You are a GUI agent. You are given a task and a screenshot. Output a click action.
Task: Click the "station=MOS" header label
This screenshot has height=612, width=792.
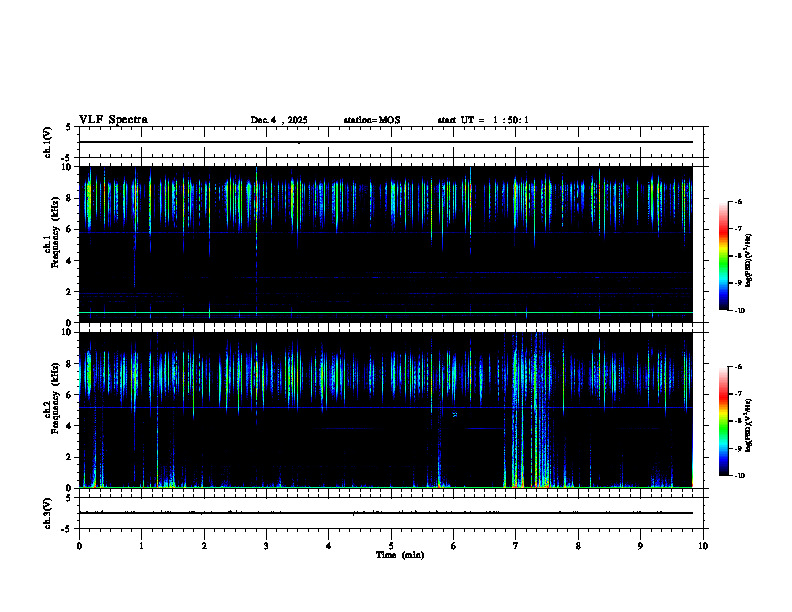pos(372,120)
